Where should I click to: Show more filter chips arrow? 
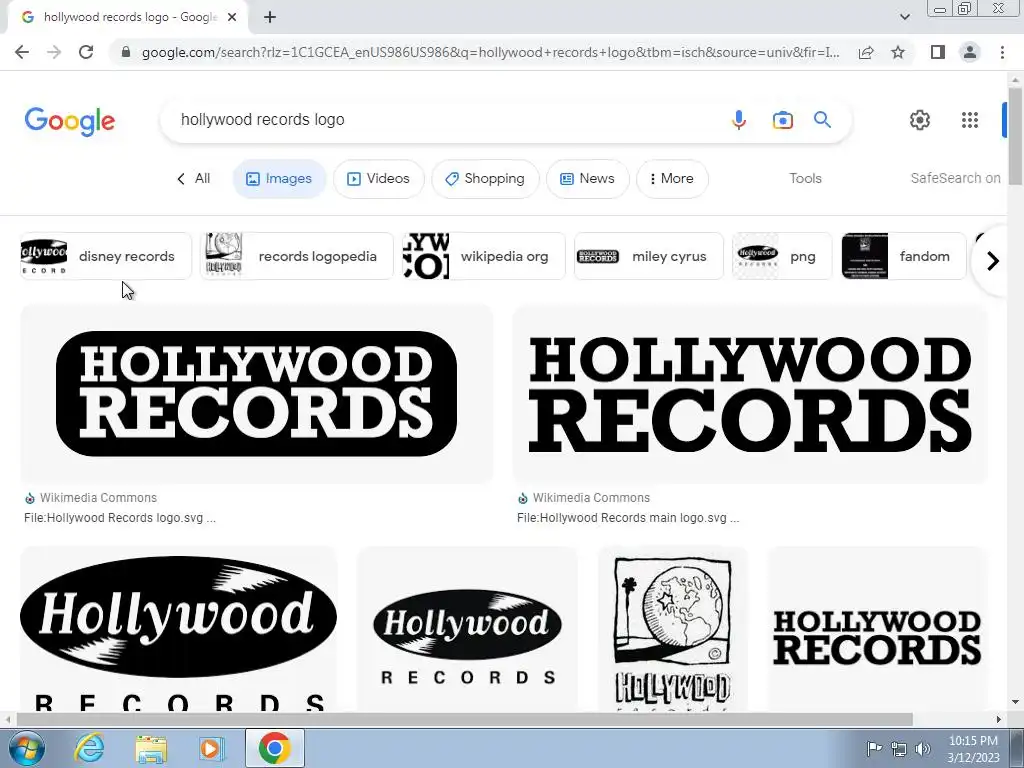click(993, 261)
